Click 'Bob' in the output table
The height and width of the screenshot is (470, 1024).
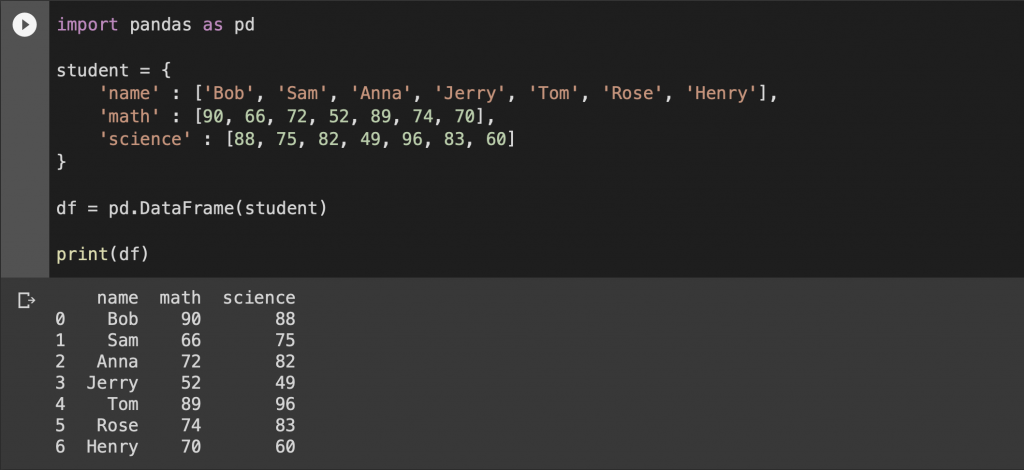[123, 319]
